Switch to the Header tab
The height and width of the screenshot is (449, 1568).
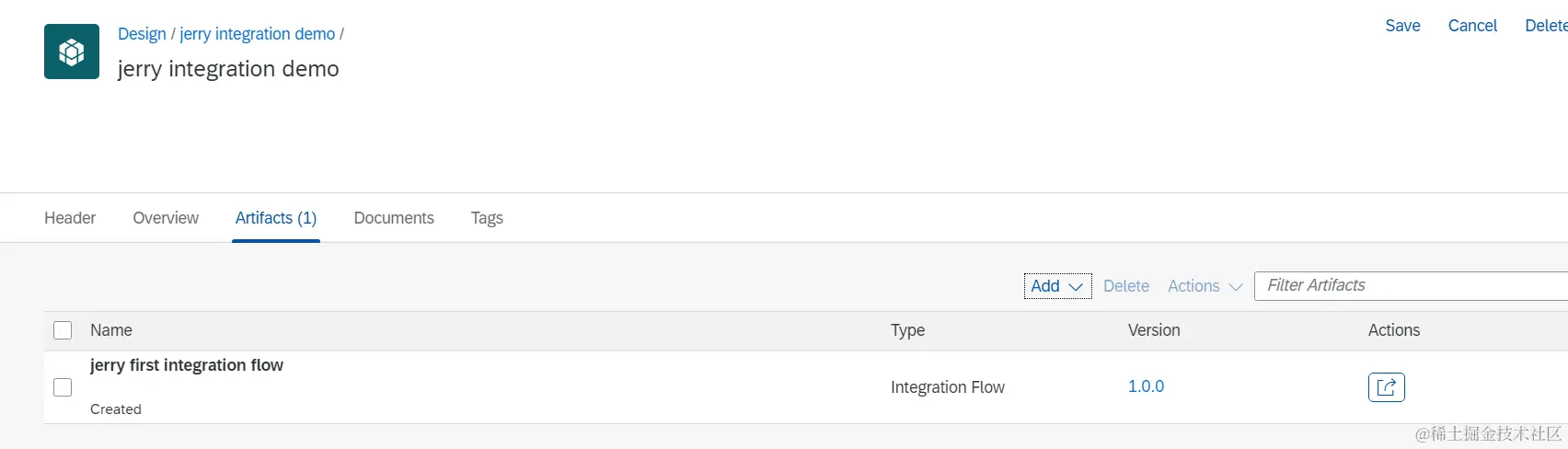[70, 218]
